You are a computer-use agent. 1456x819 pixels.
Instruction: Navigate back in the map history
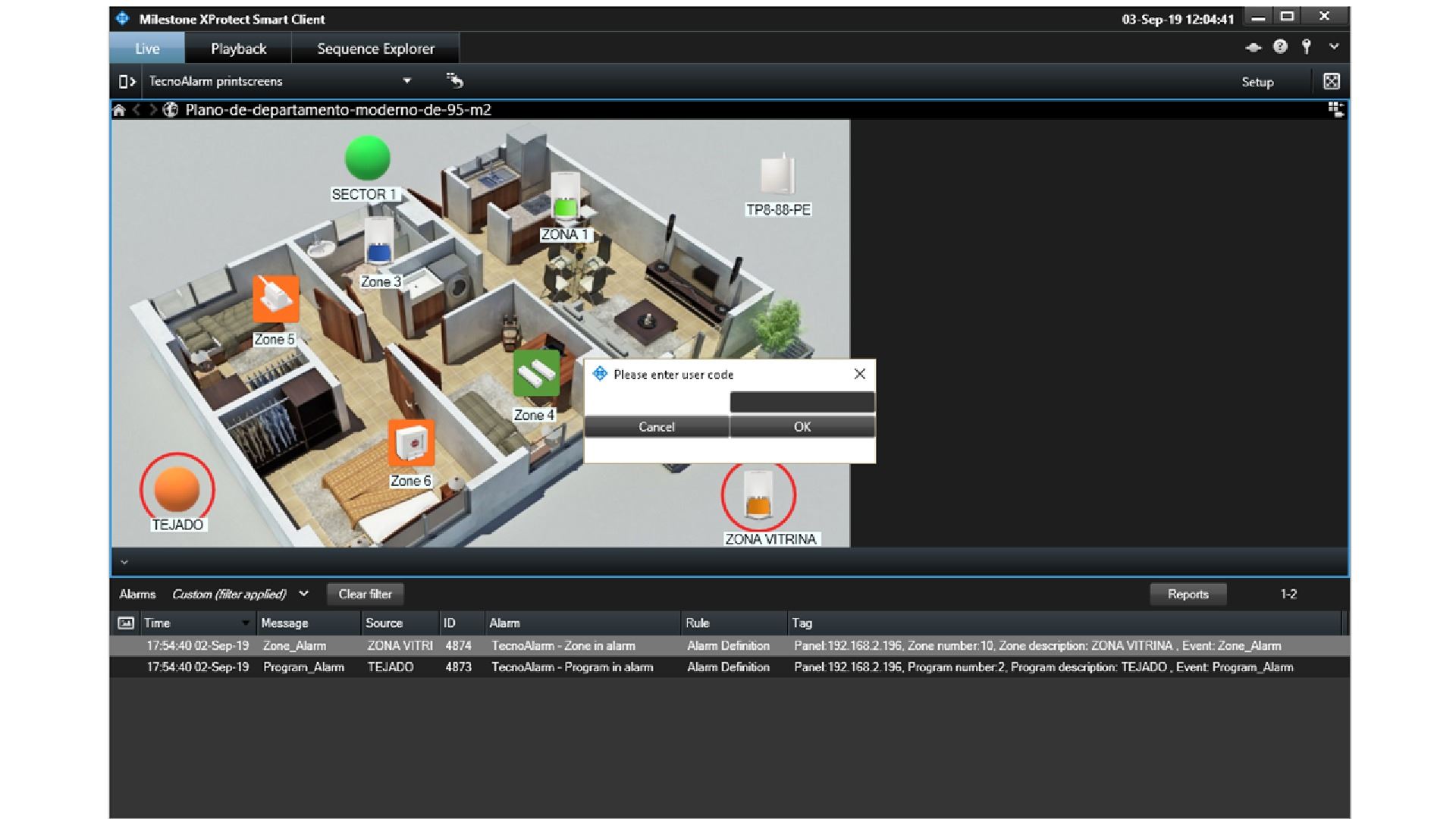click(136, 110)
